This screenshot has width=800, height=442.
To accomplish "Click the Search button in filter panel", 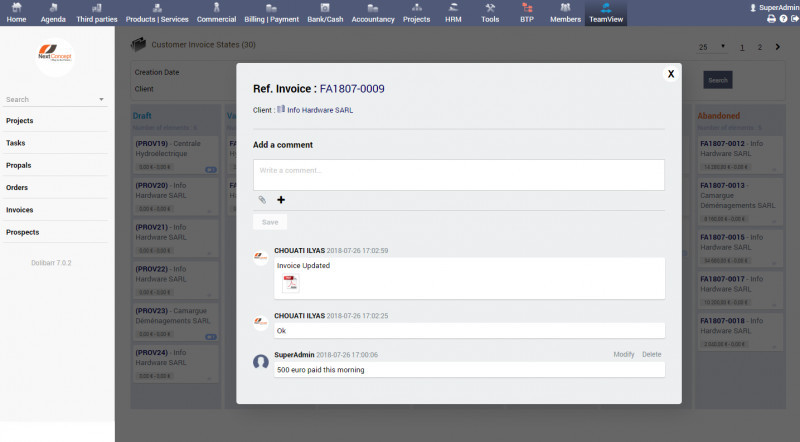I will 718,80.
